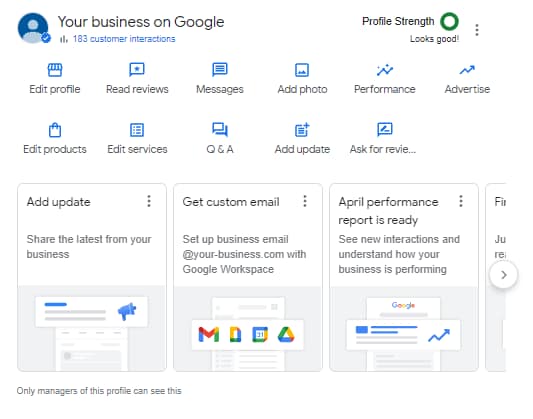Screen dimensions: 533x419
Task: Open the Get custom email card options menu
Action: (x=305, y=201)
